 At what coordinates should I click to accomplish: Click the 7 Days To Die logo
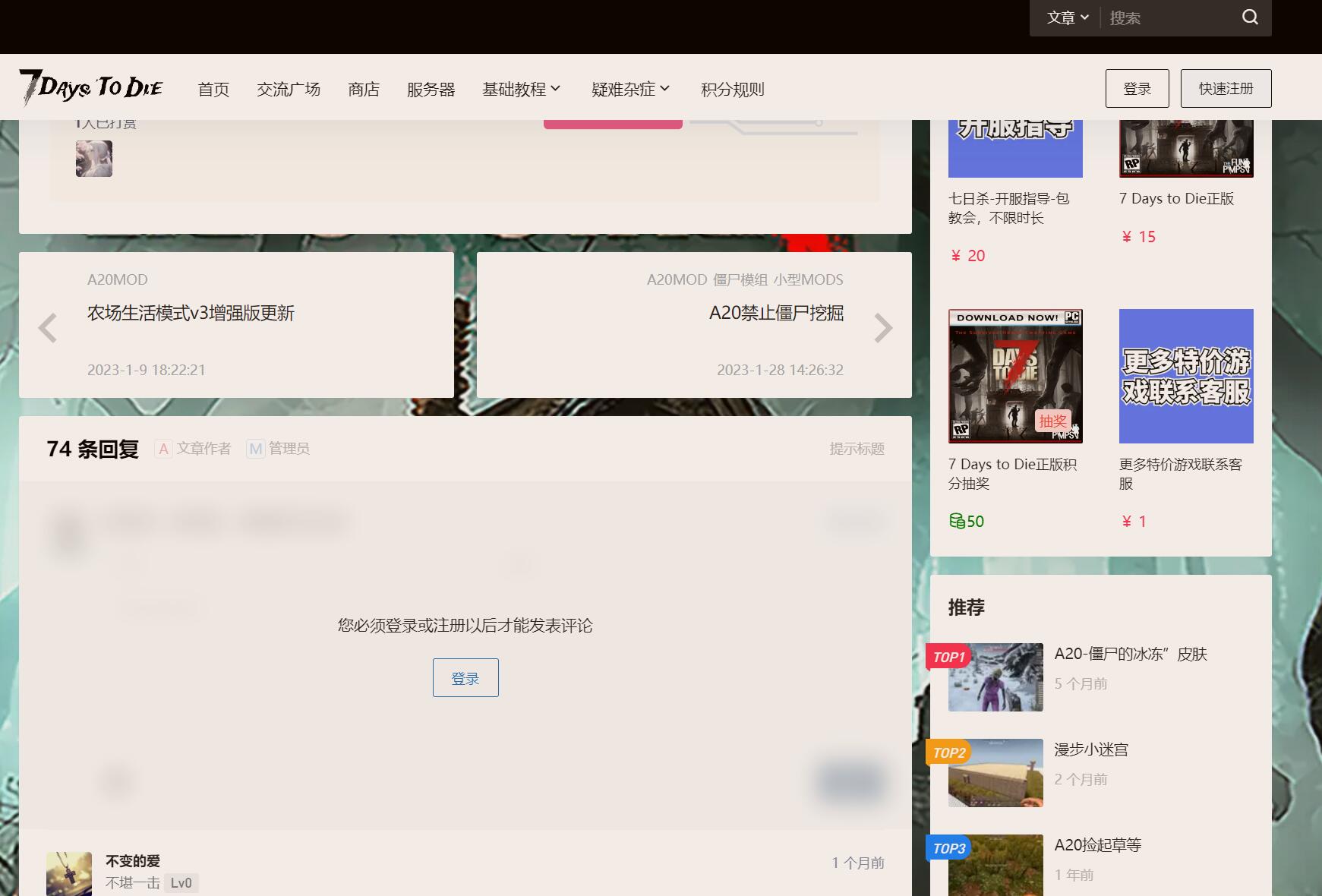pyautogui.click(x=91, y=87)
